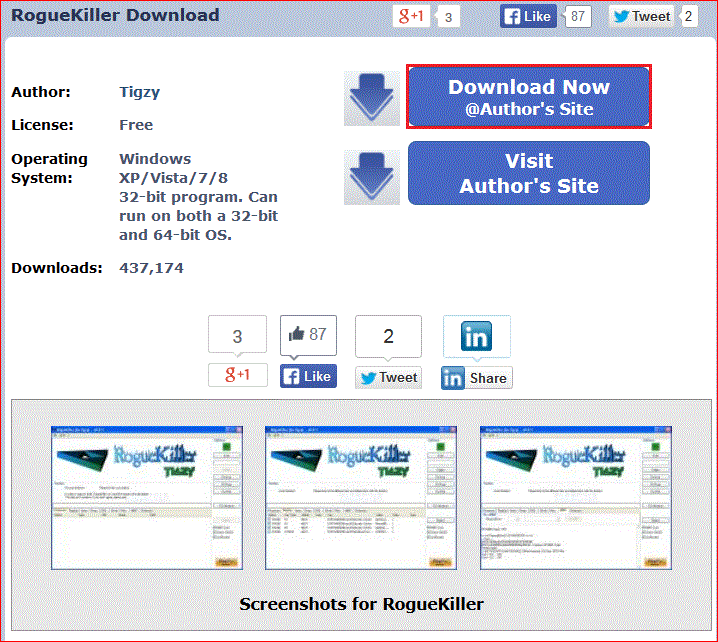Click the Facebook Like button below 87 bubble
Screen dimensions: 718x642
pyautogui.click(x=308, y=376)
